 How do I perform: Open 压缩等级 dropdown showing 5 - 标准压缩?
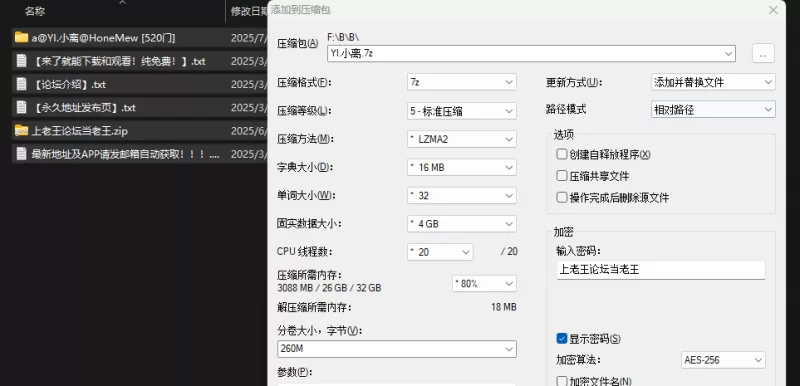(x=461, y=111)
